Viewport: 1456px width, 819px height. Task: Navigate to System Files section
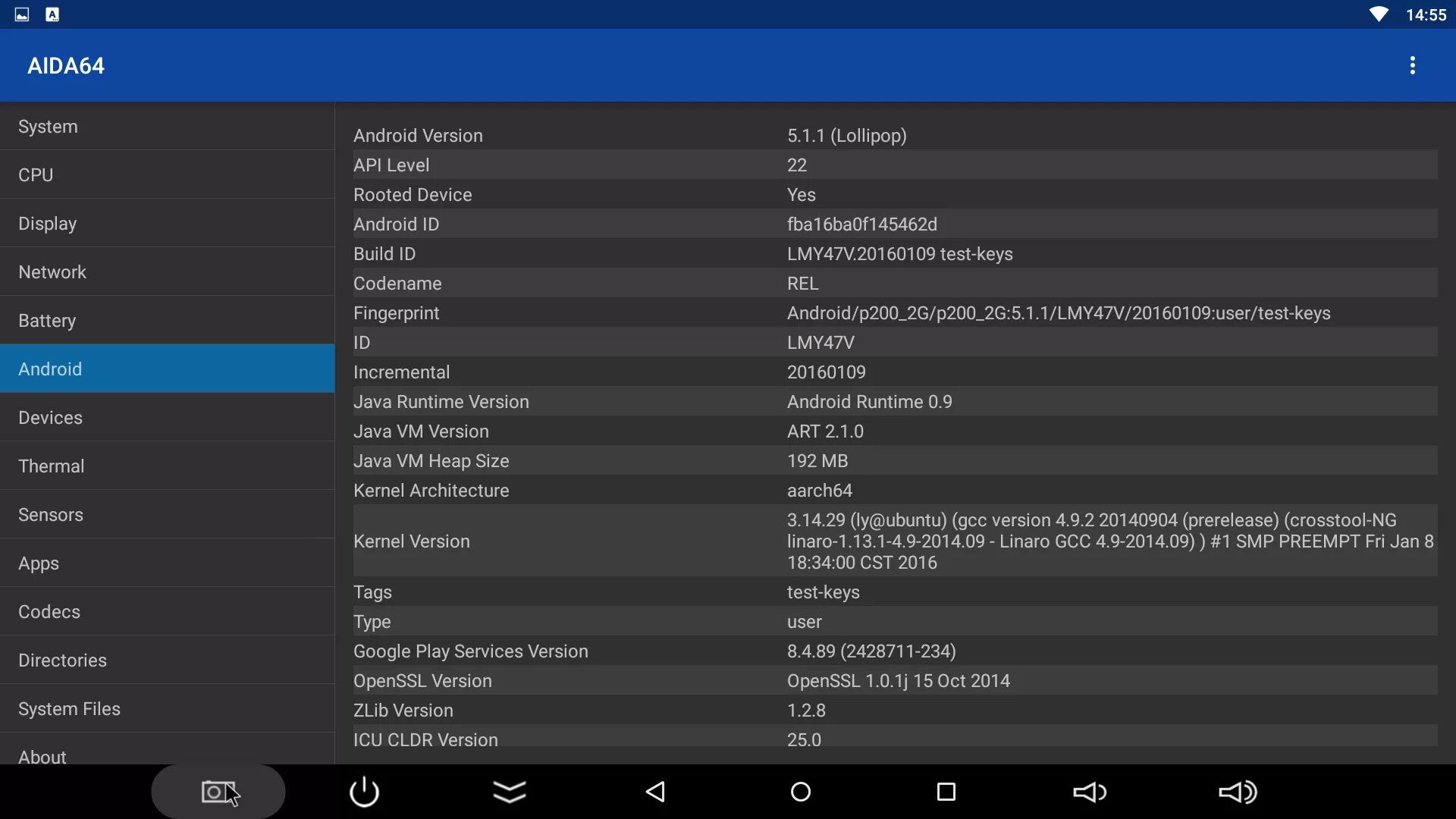[x=69, y=708]
